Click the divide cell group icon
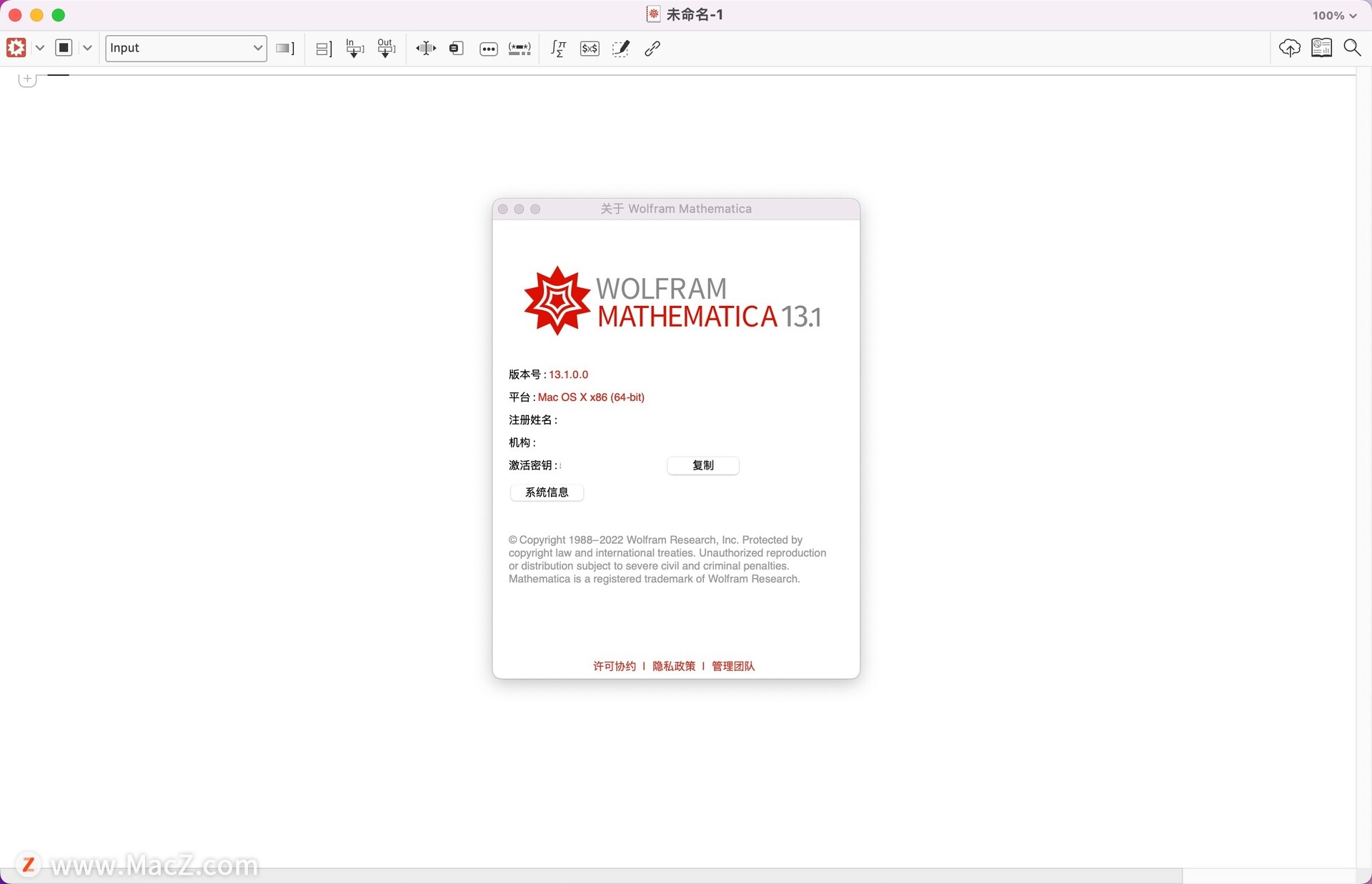The width and height of the screenshot is (1372, 884). [324, 49]
